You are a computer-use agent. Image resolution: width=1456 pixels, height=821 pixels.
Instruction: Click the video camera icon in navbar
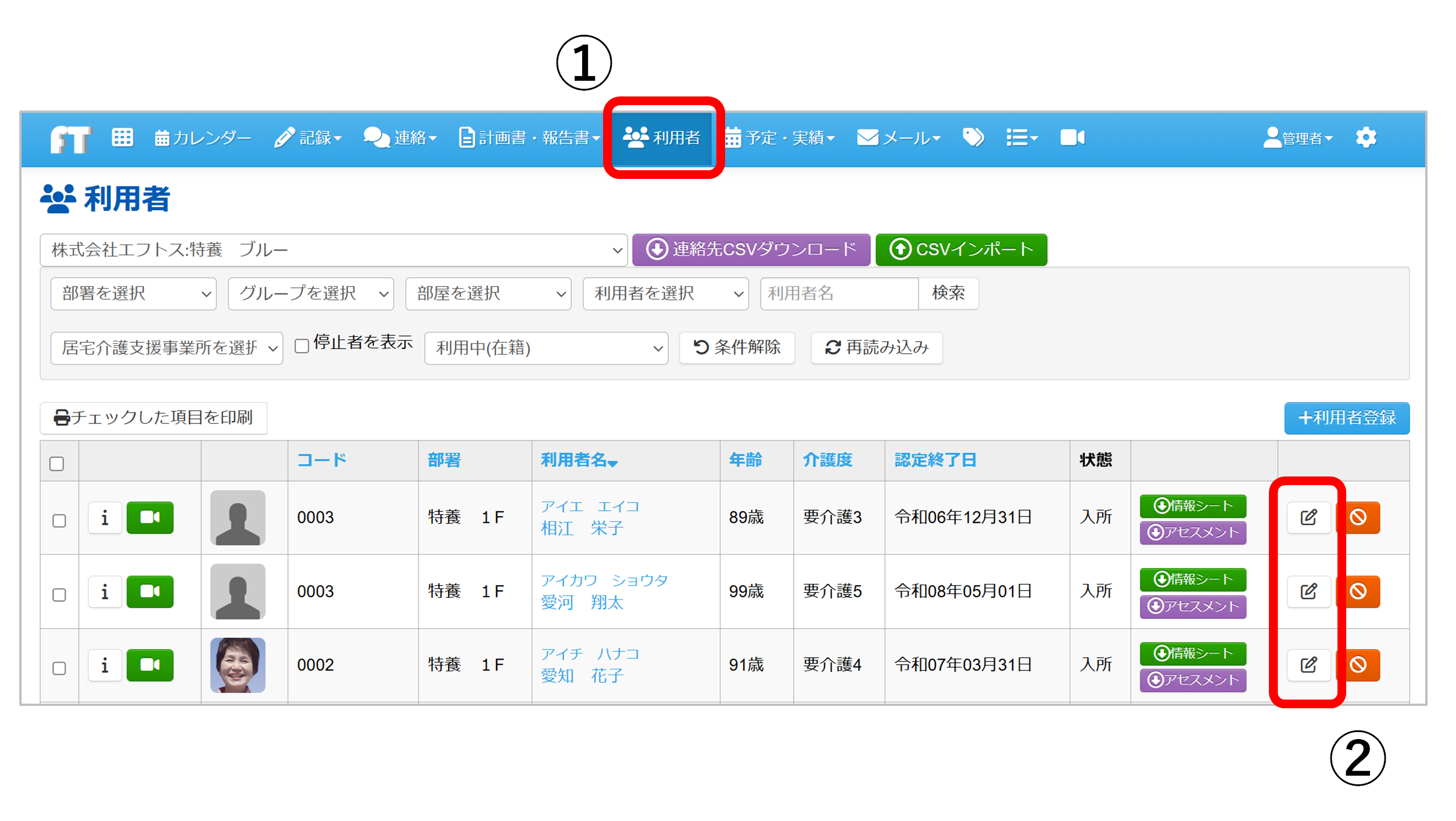[x=1072, y=138]
